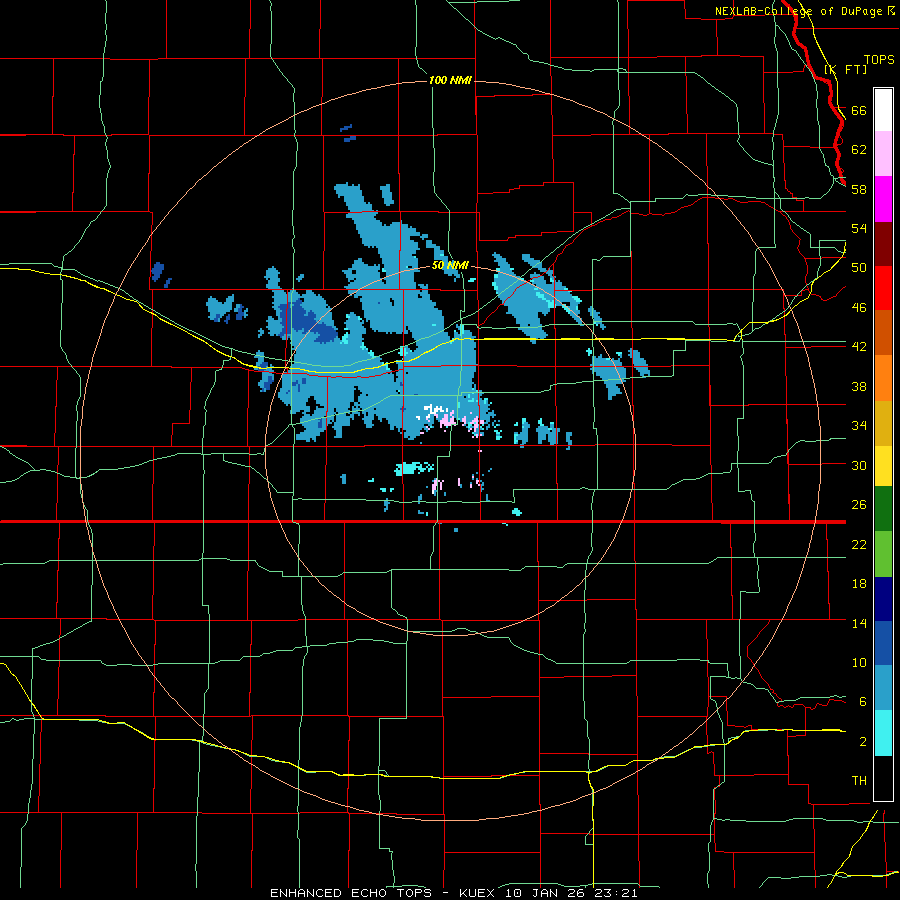Image resolution: width=900 pixels, height=900 pixels.
Task: Click the '14' legend value
Action: point(859,623)
